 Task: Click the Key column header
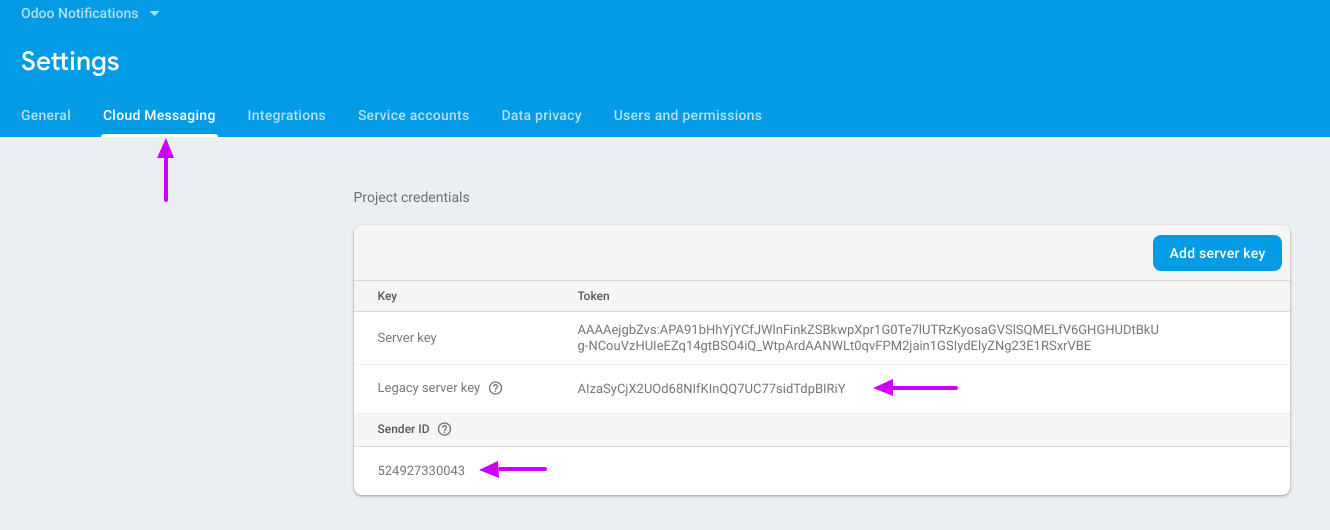coord(387,296)
